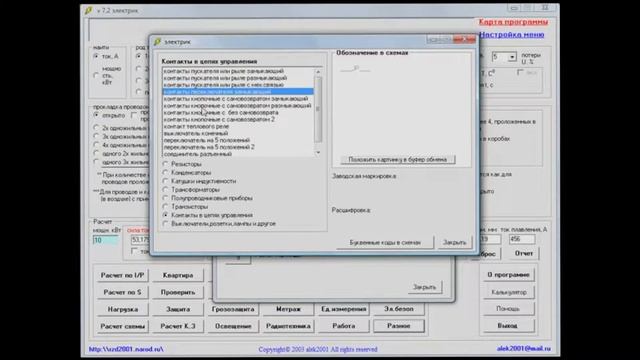Select 'открыто' radio in main window
Screen dimensions: 640x360
point(96,116)
